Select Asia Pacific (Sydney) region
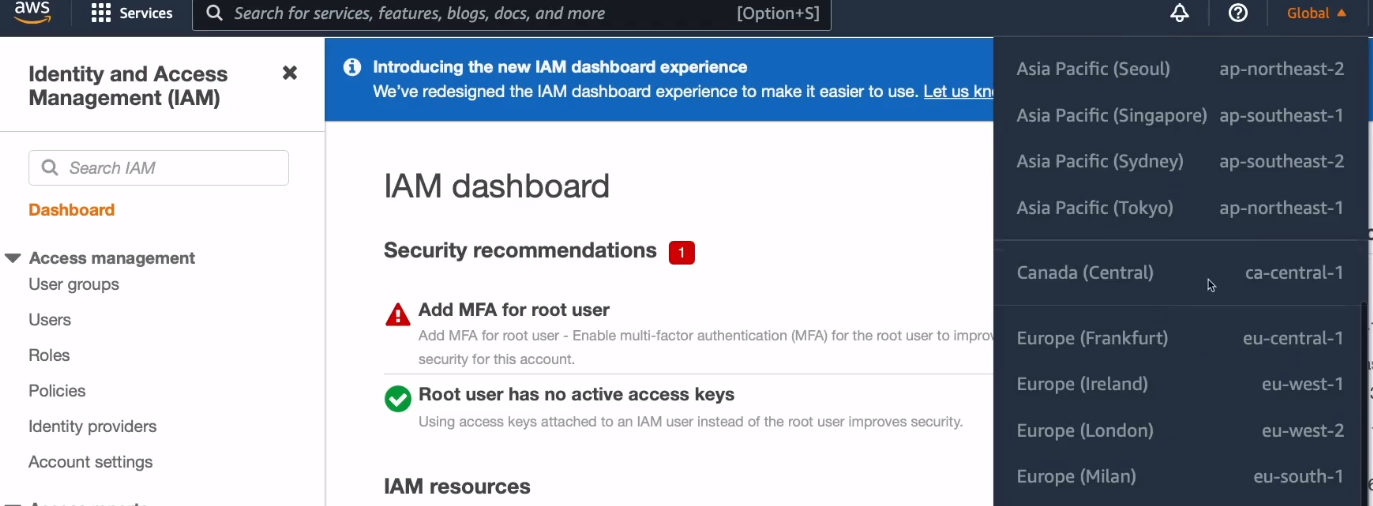This screenshot has height=506, width=1373. tap(1180, 161)
